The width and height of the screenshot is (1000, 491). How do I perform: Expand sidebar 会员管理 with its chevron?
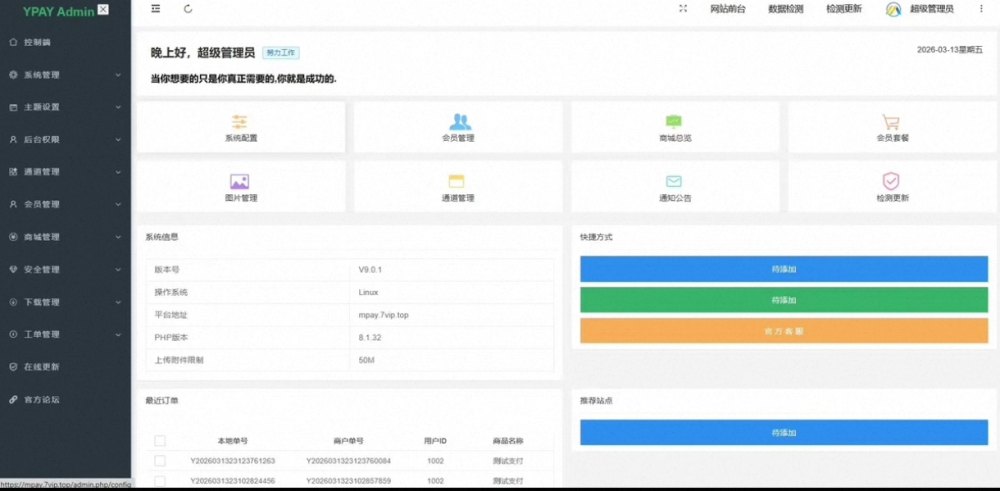click(118, 205)
